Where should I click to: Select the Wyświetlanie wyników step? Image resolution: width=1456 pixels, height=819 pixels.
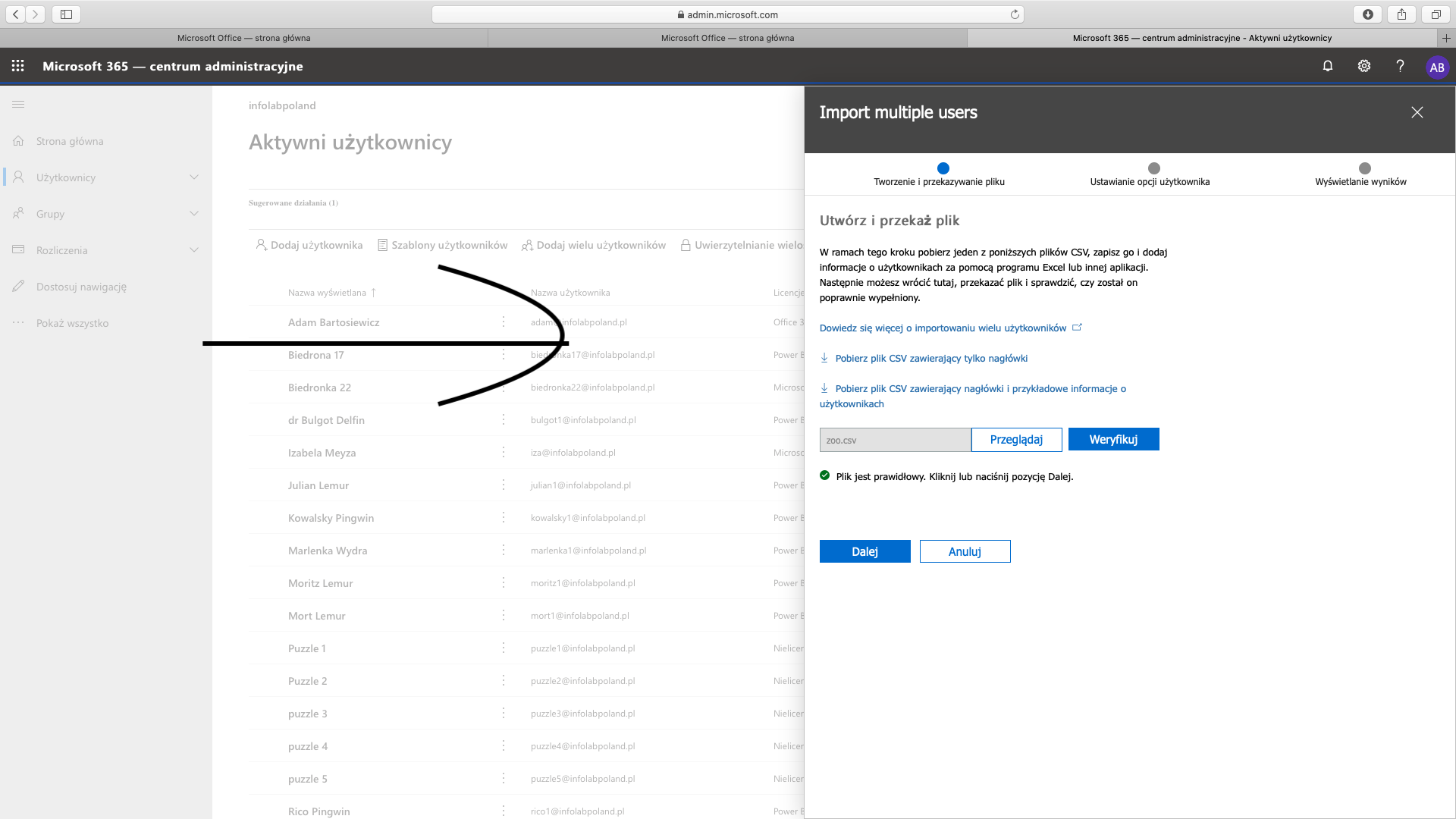pyautogui.click(x=1361, y=174)
